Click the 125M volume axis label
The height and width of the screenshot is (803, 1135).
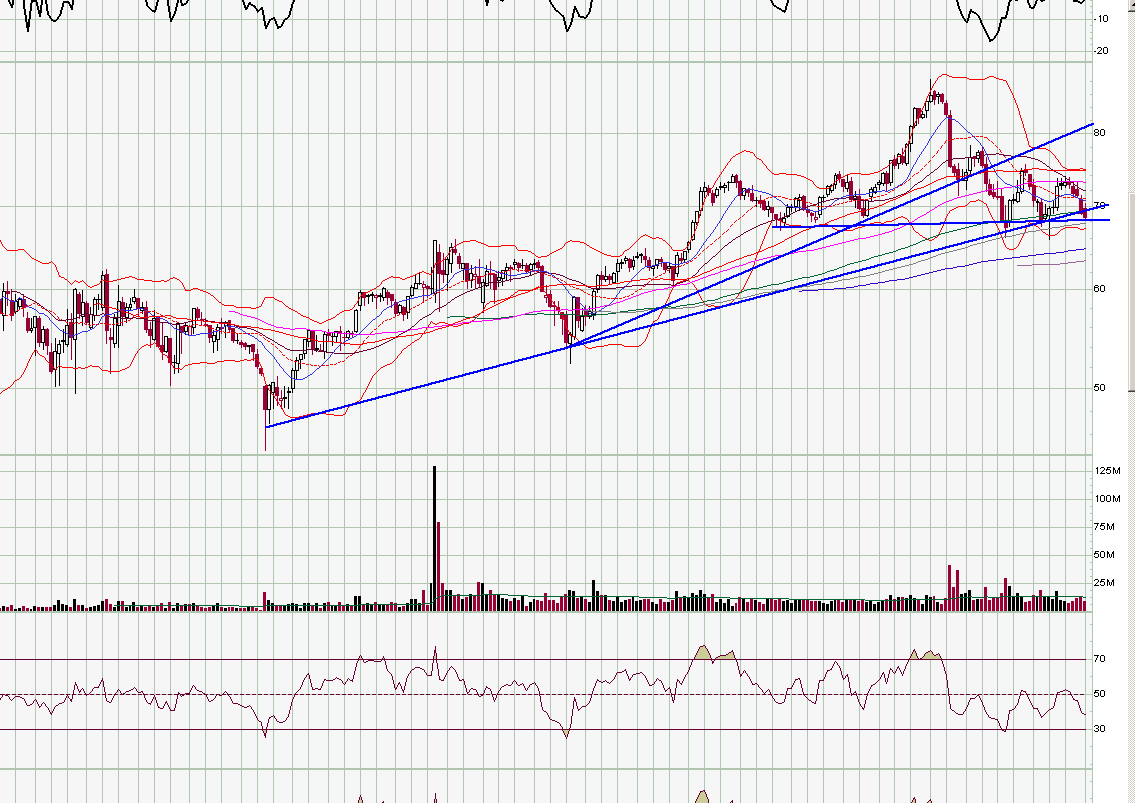click(1107, 471)
